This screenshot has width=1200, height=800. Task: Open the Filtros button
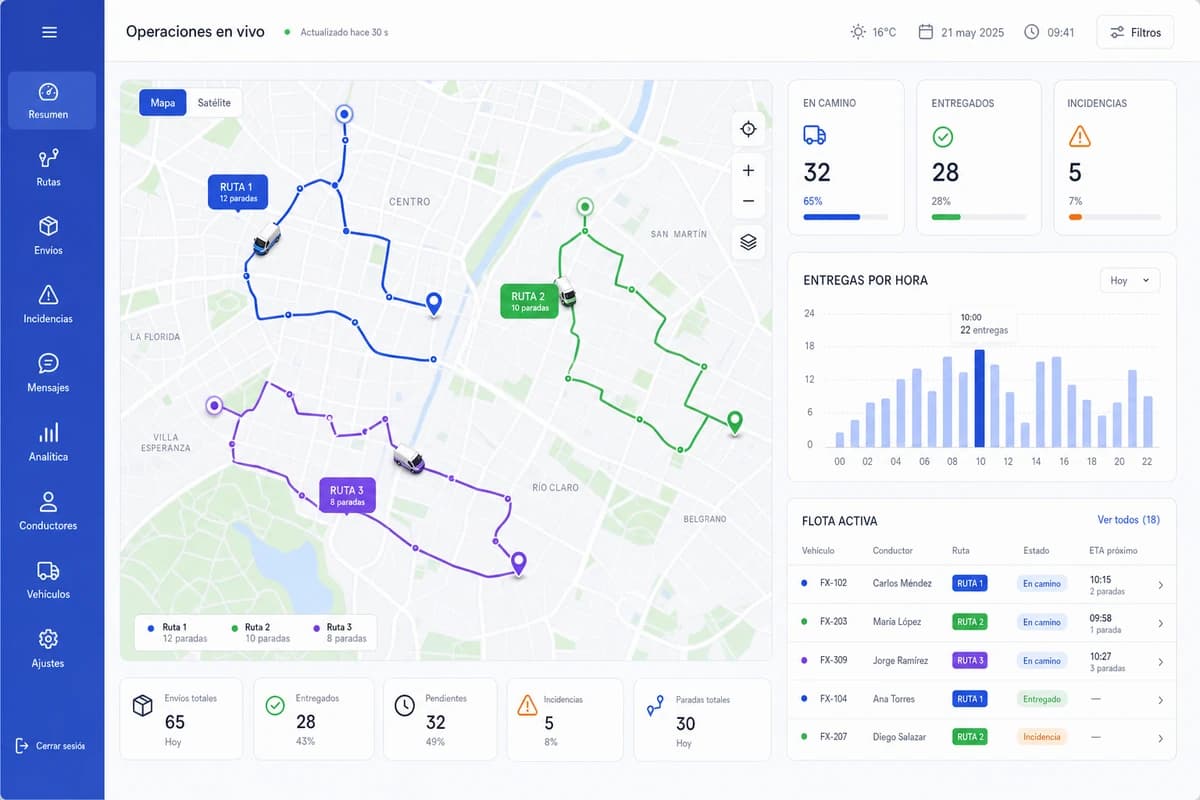point(1135,32)
